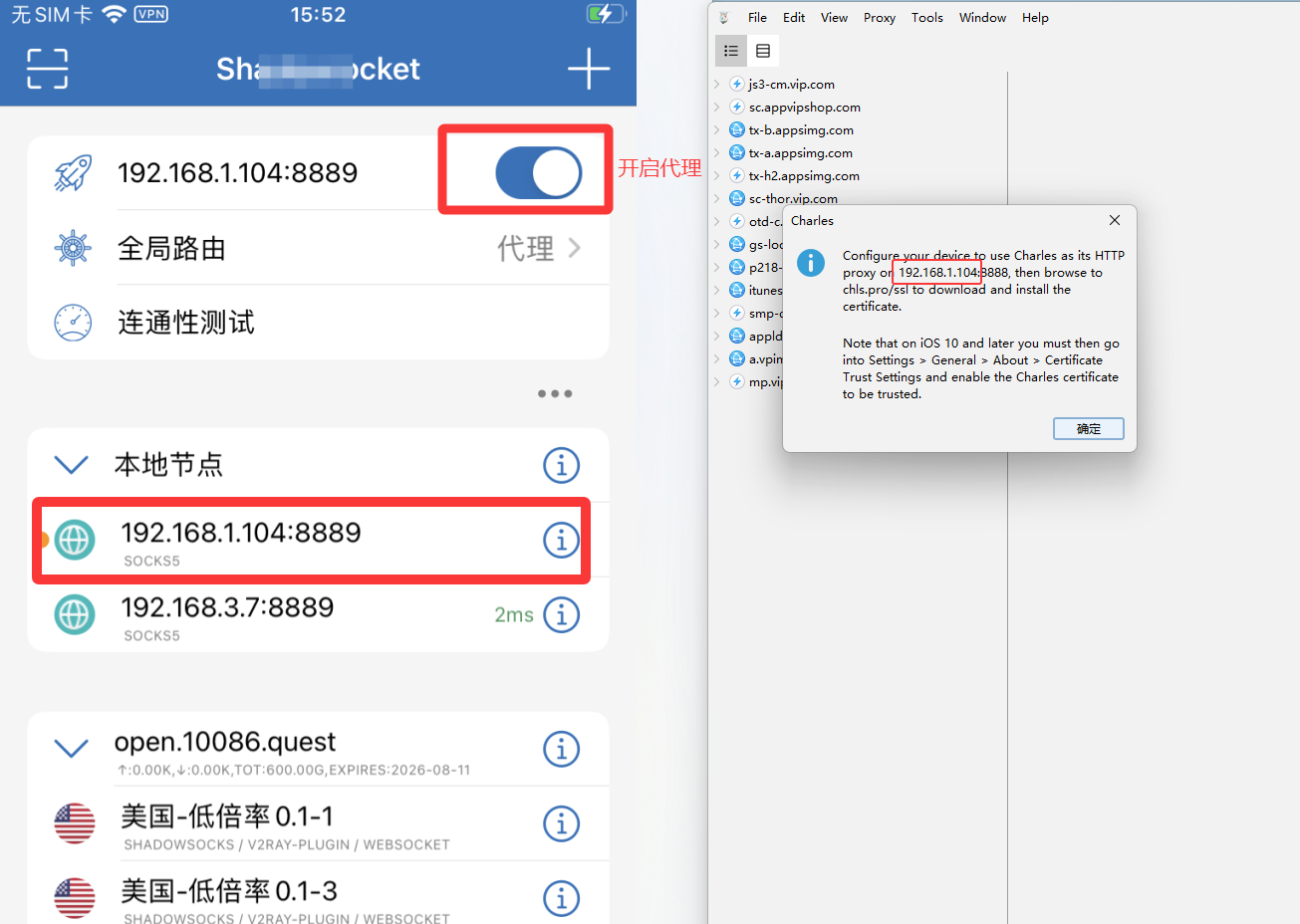Viewport: 1300px width, 924px height.
Task: Switch Charles to Structure view icon
Action: tap(731, 51)
